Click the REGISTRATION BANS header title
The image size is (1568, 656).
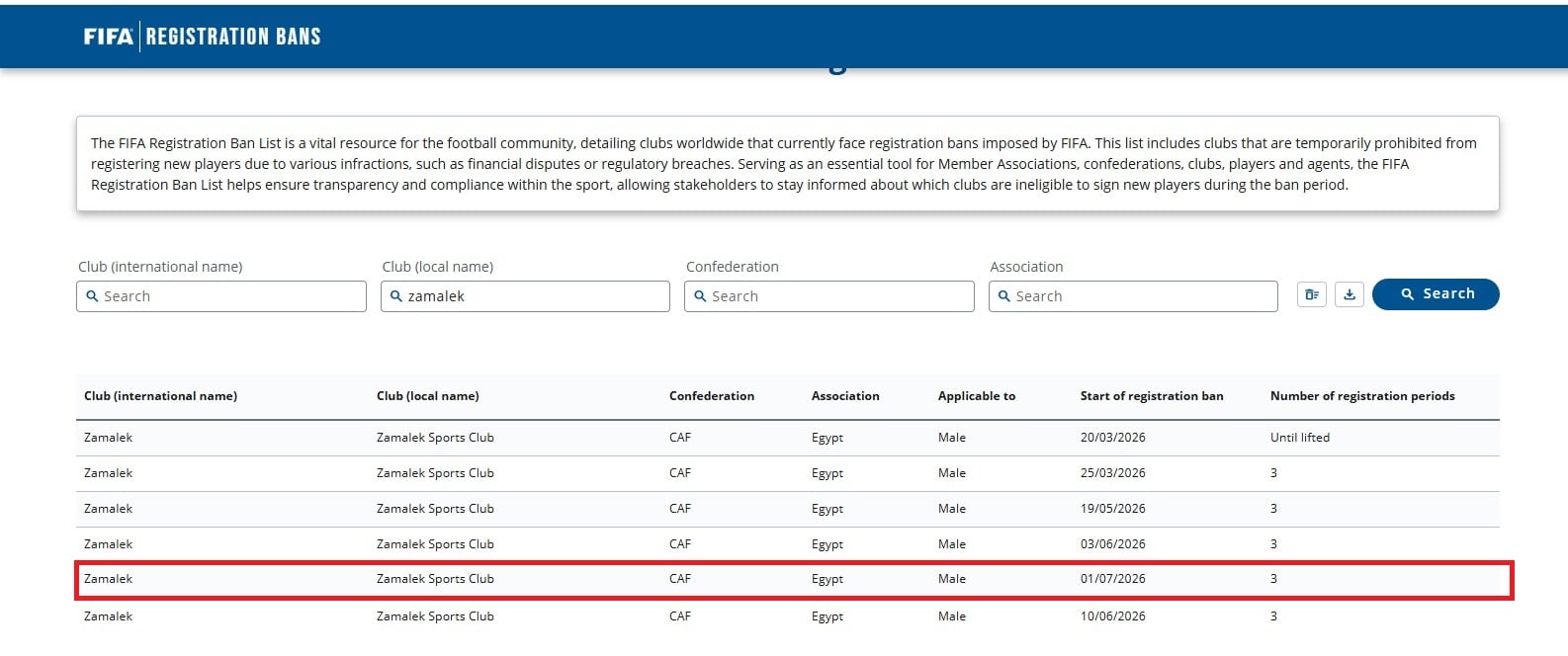pos(233,37)
